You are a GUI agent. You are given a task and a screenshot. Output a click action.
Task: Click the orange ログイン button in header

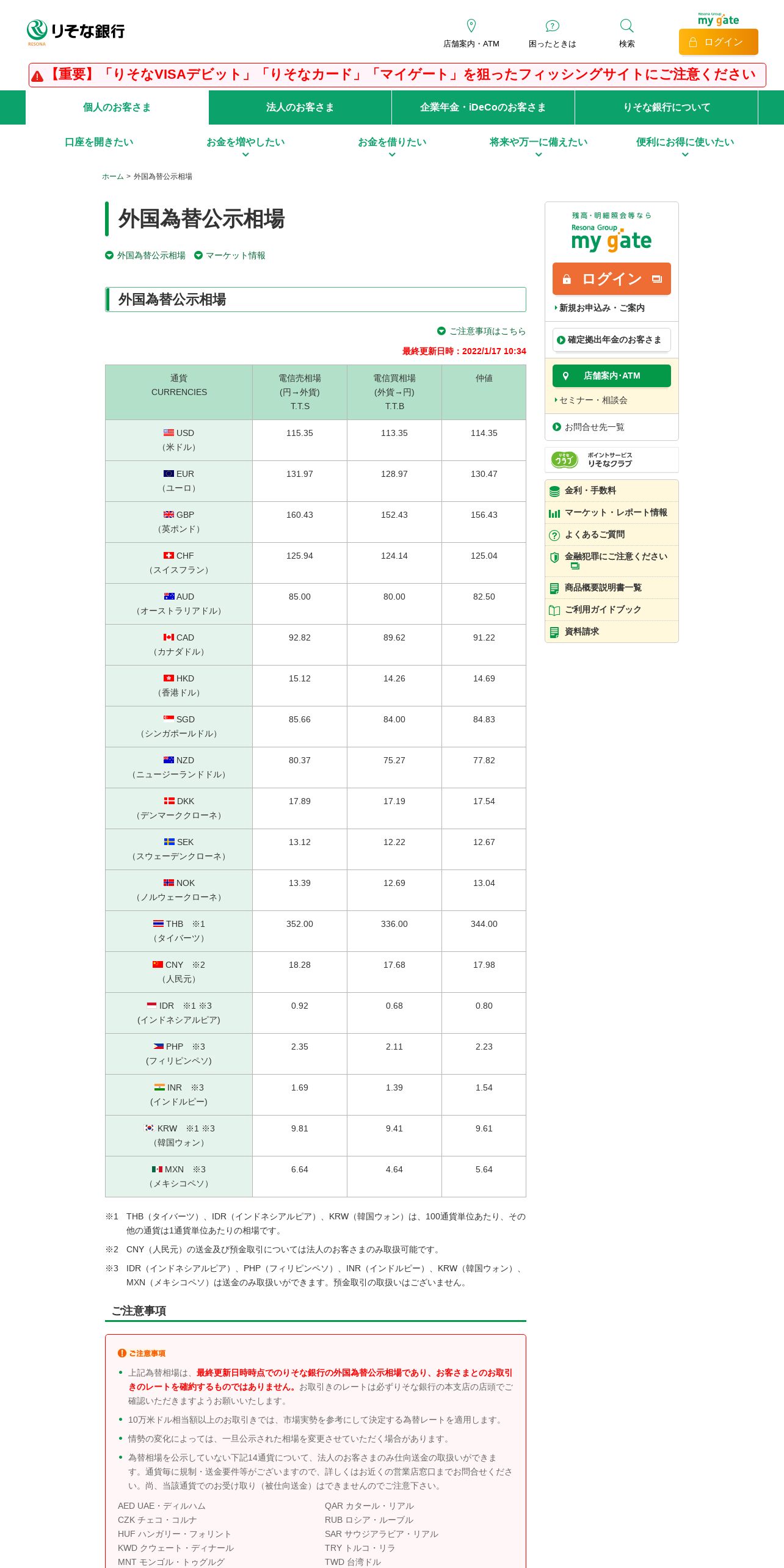click(x=719, y=42)
